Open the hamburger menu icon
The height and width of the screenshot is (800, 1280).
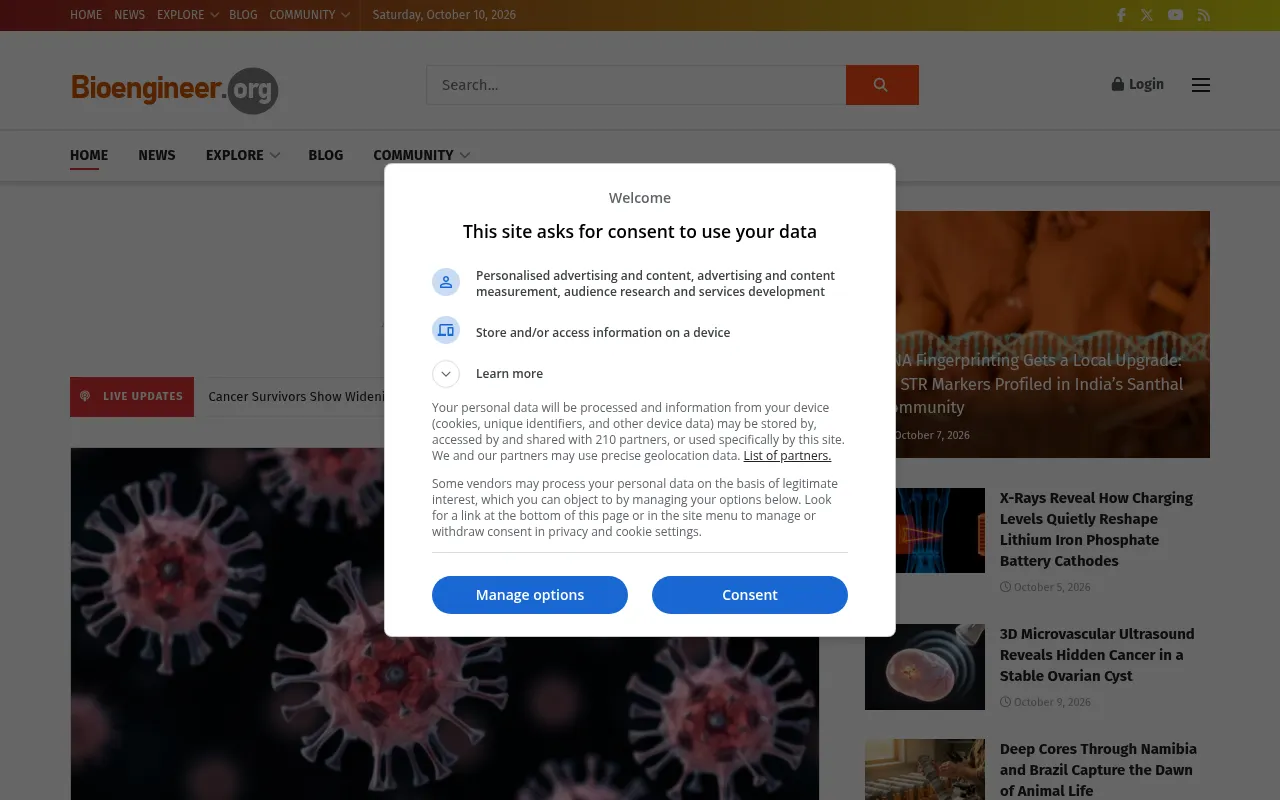click(x=1201, y=85)
